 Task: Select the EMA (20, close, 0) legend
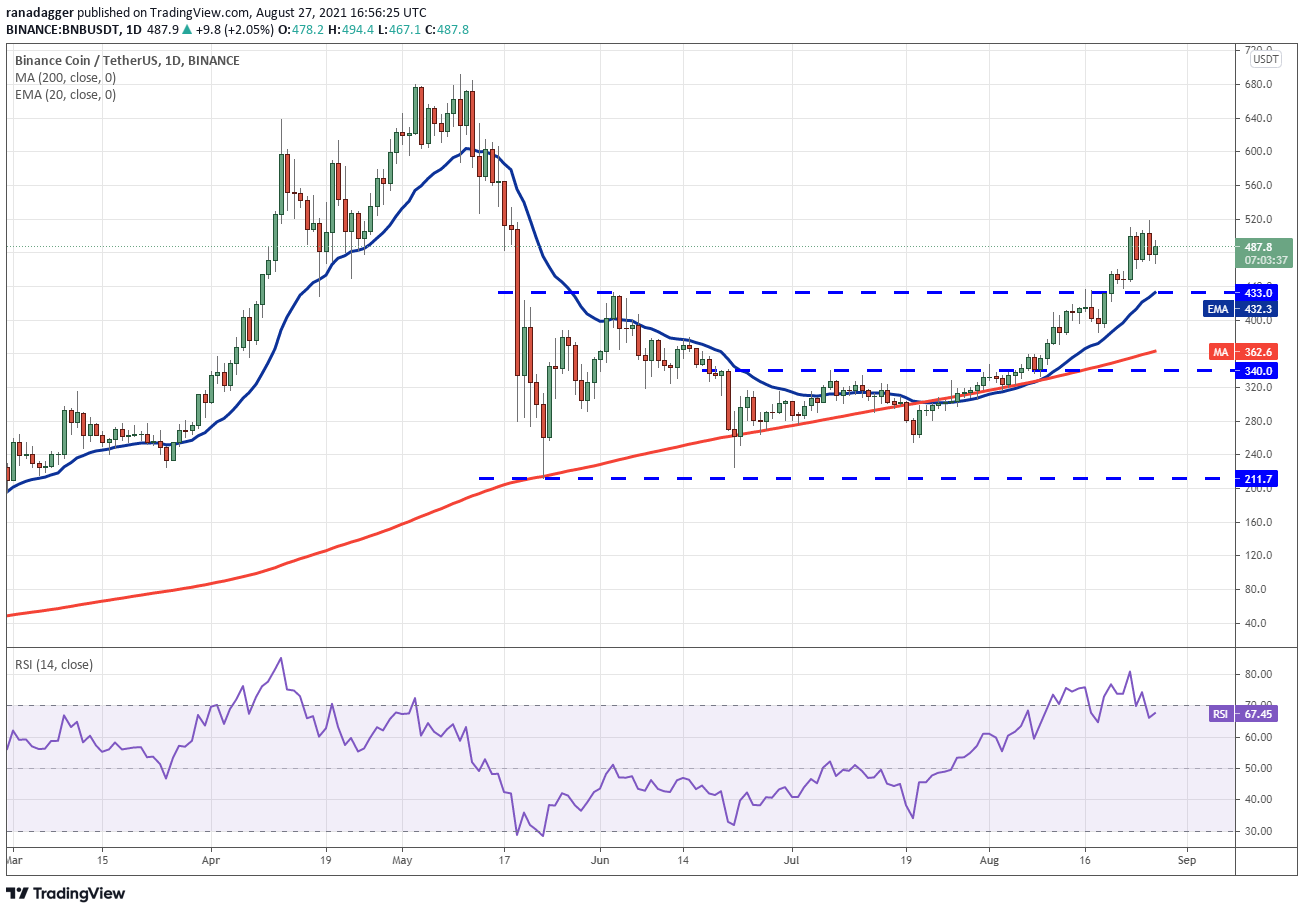pyautogui.click(x=65, y=95)
